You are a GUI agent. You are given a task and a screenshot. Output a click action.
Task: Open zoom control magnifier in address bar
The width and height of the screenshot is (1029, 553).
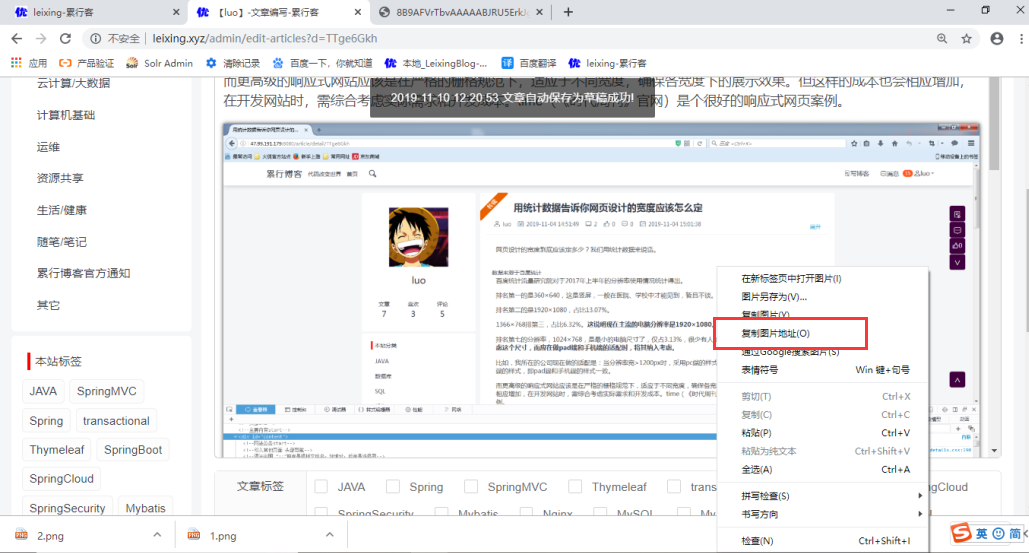(x=942, y=39)
